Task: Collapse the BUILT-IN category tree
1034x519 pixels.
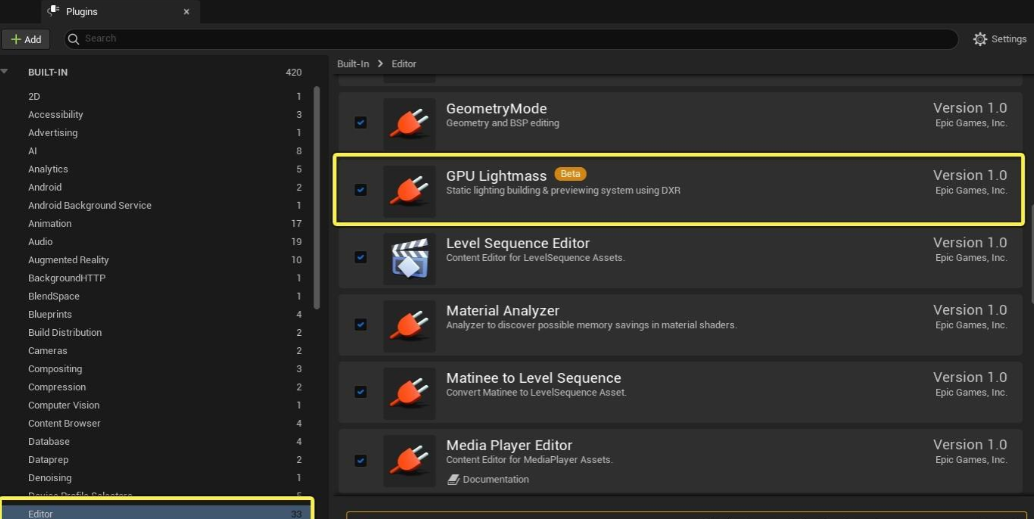Action: point(6,72)
